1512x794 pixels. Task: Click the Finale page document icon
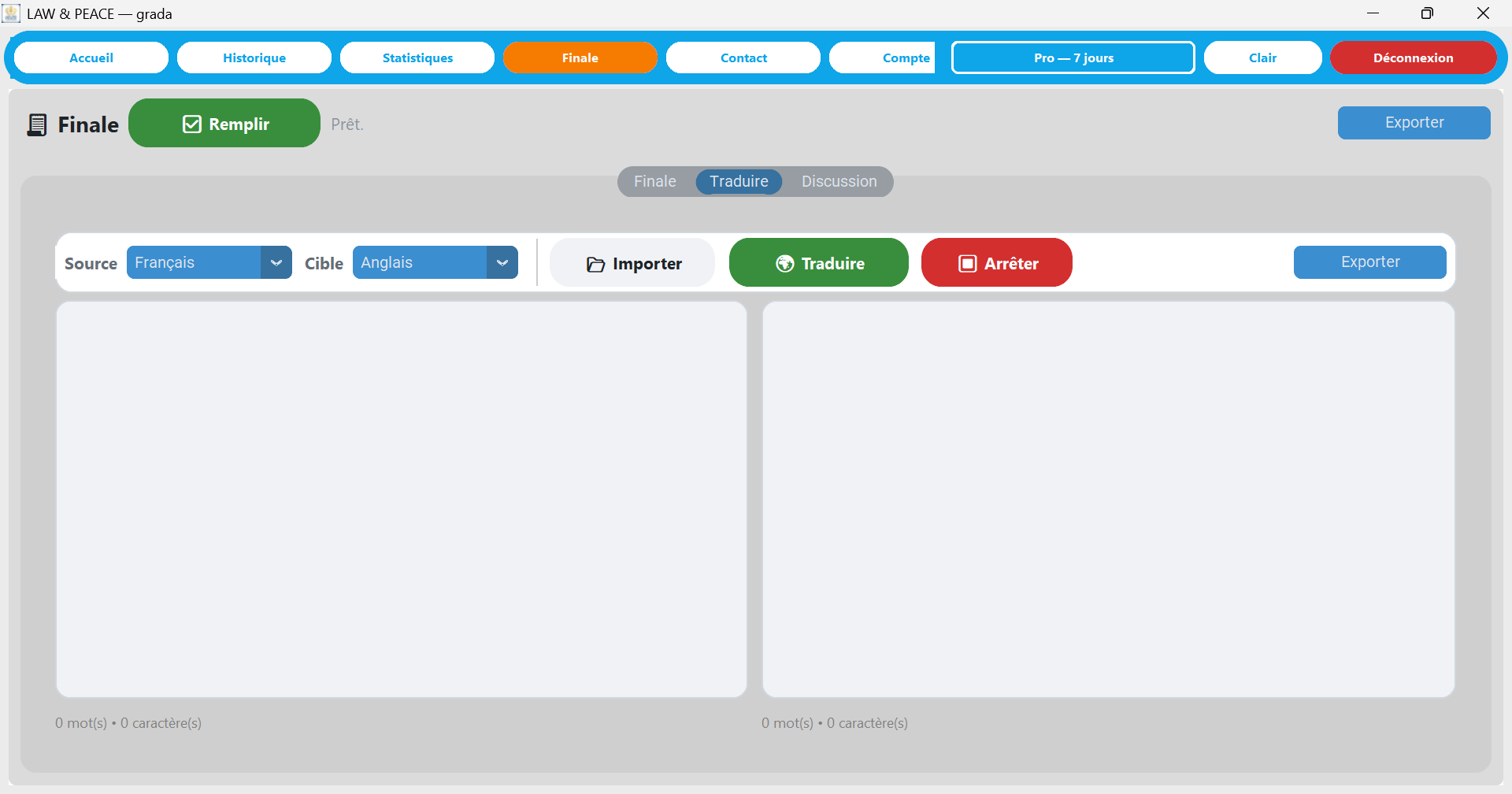(36, 124)
